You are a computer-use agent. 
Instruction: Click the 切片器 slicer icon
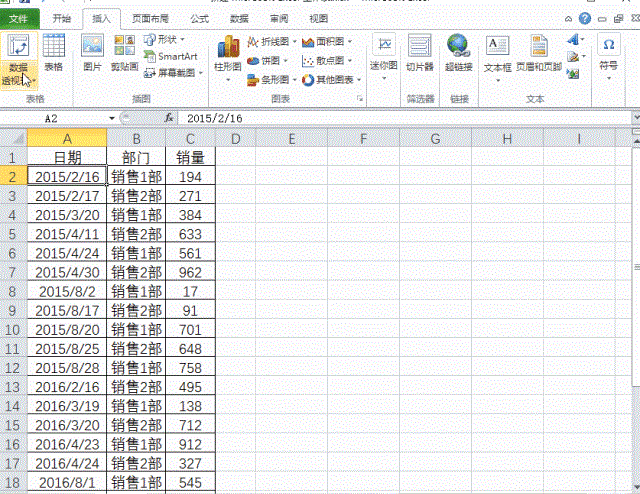click(419, 52)
